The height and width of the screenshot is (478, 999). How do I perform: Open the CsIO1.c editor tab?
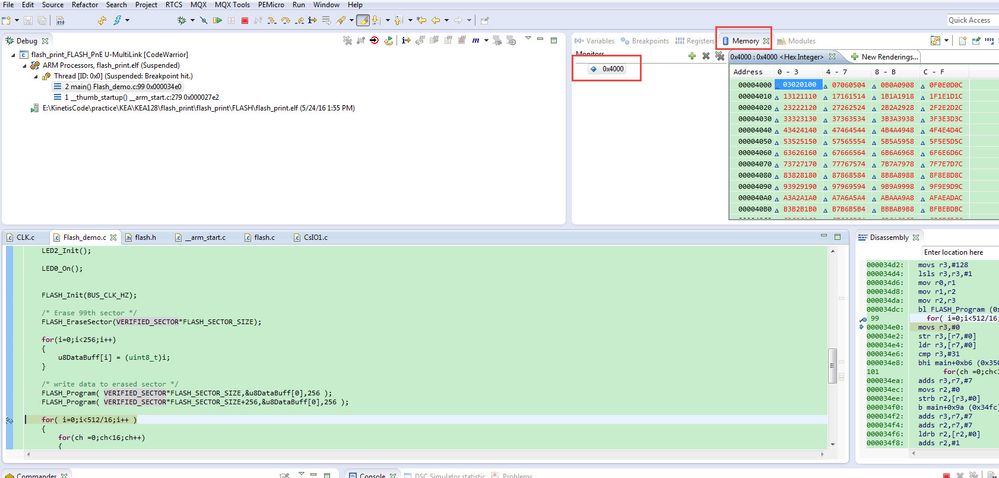point(312,237)
